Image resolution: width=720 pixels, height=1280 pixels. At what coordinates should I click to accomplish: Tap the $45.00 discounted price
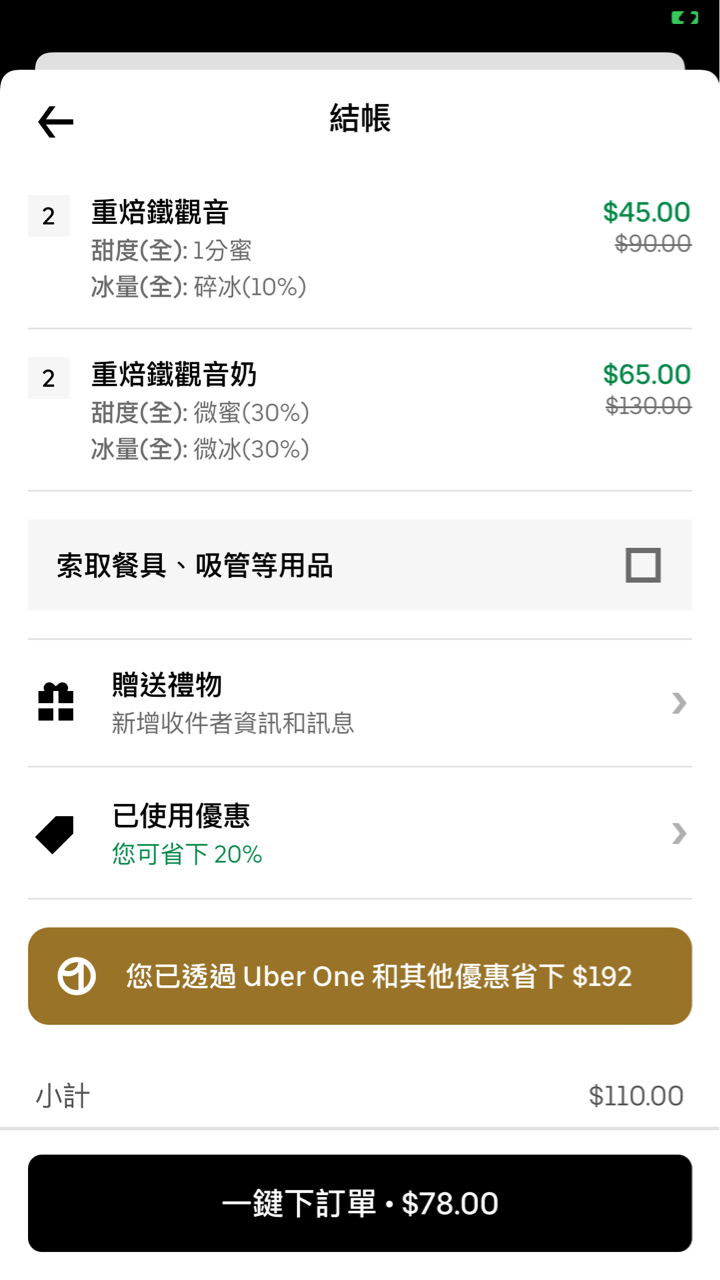pyautogui.click(x=646, y=212)
